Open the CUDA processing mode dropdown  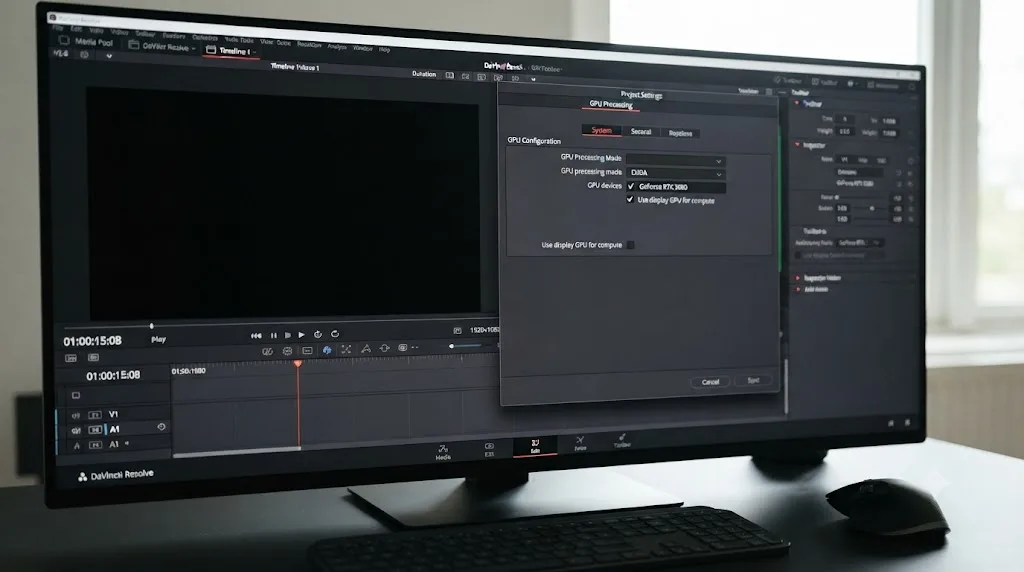[x=675, y=173]
